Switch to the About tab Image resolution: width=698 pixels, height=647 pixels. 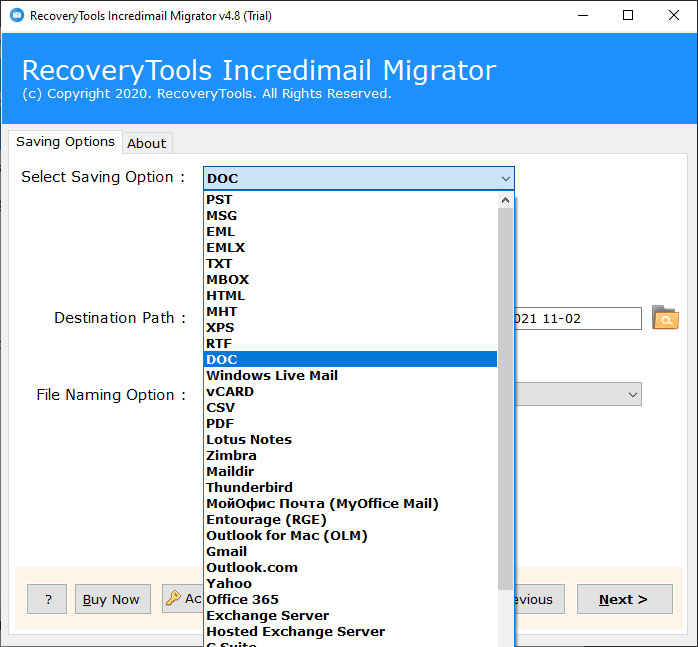pos(147,143)
